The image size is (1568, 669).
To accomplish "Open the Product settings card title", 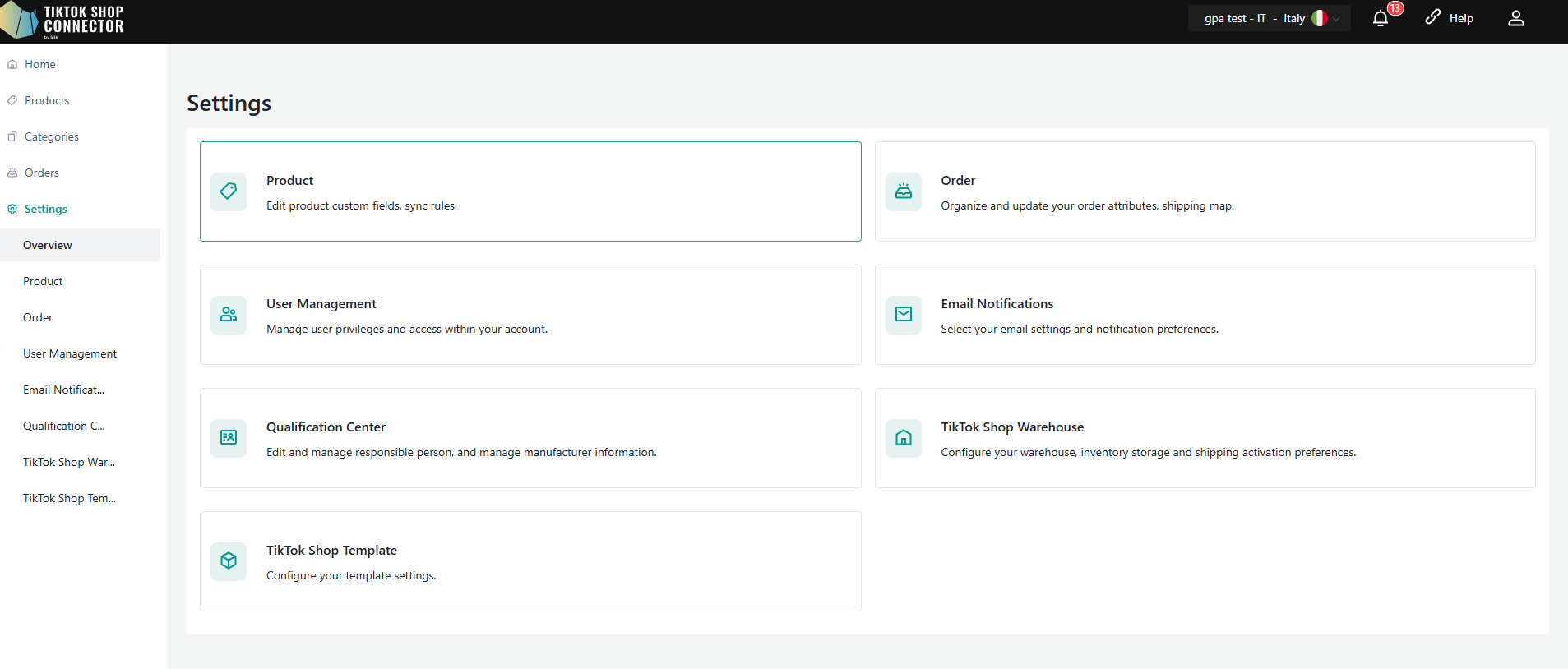I will 289,181.
